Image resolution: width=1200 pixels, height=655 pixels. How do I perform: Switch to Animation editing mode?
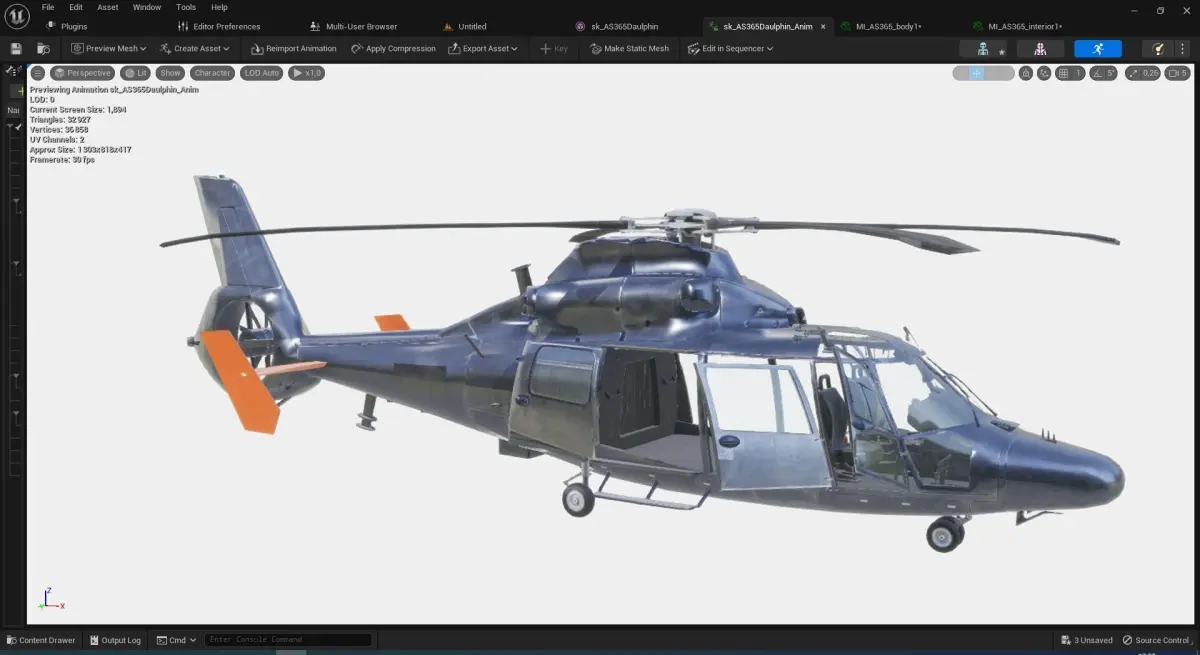tap(1098, 49)
